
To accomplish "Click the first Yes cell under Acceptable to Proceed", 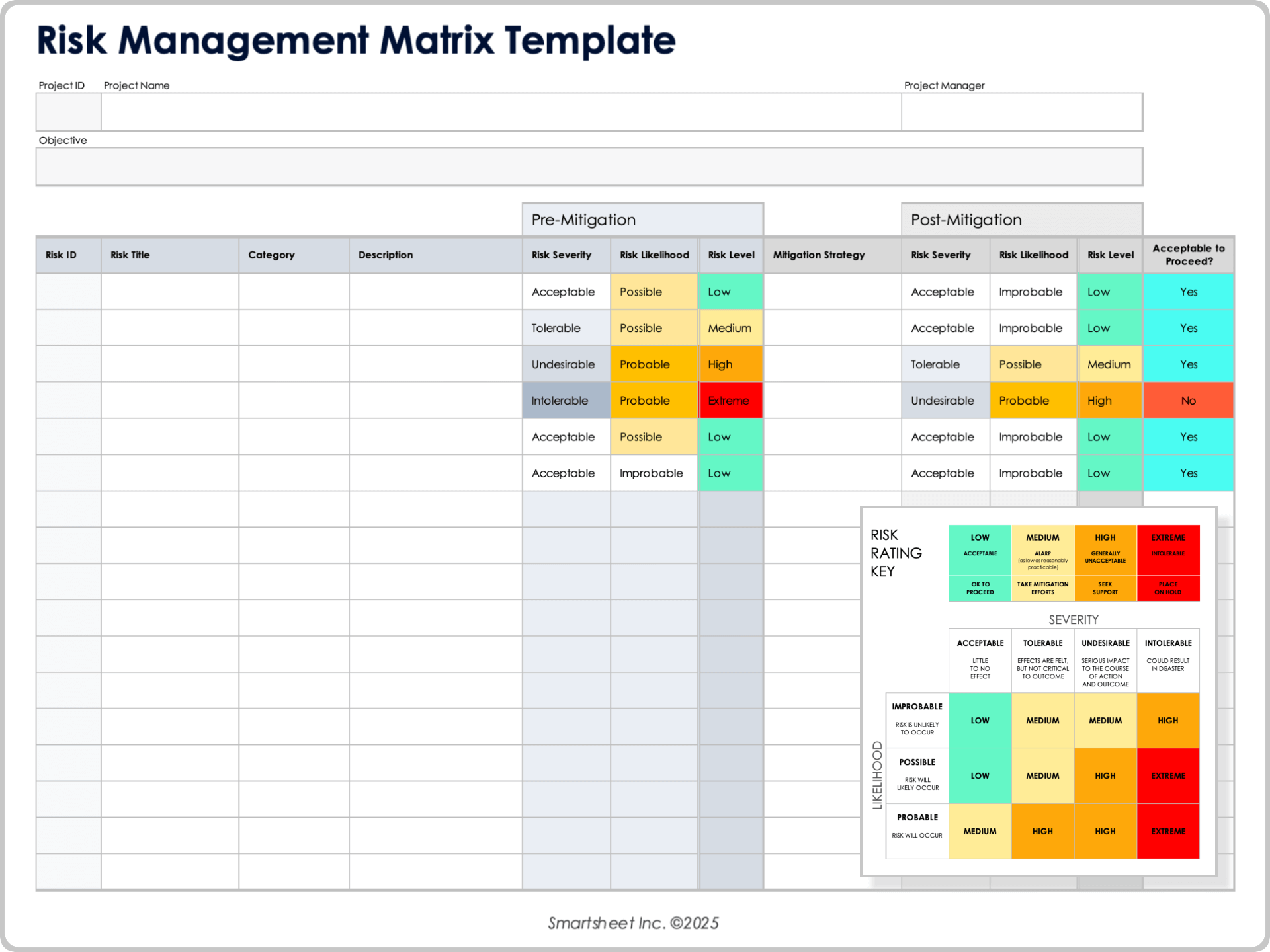I will point(1188,292).
